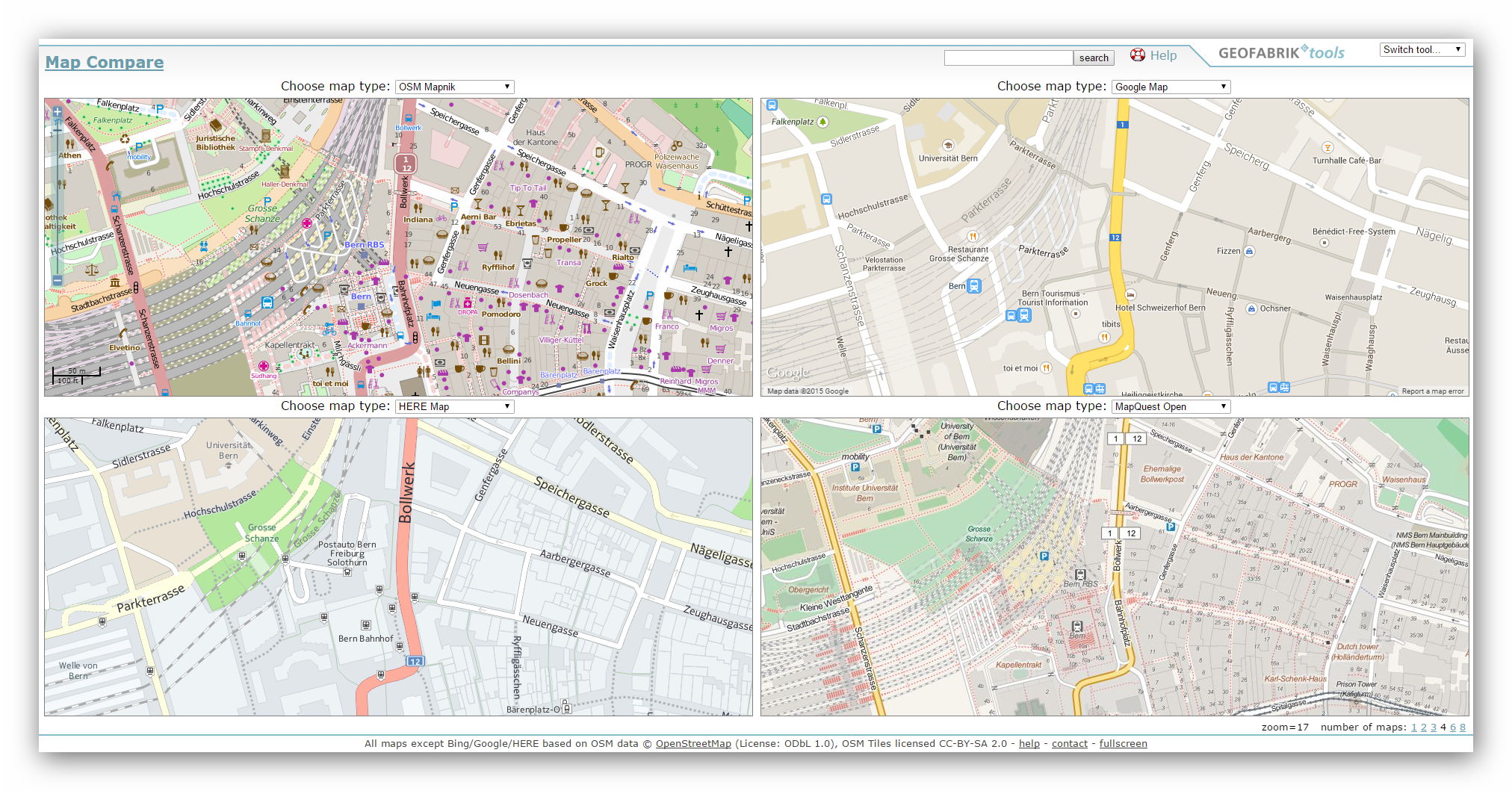The image size is (1512, 791).
Task: Click the Bern train station icon on Google map
Action: tap(974, 285)
